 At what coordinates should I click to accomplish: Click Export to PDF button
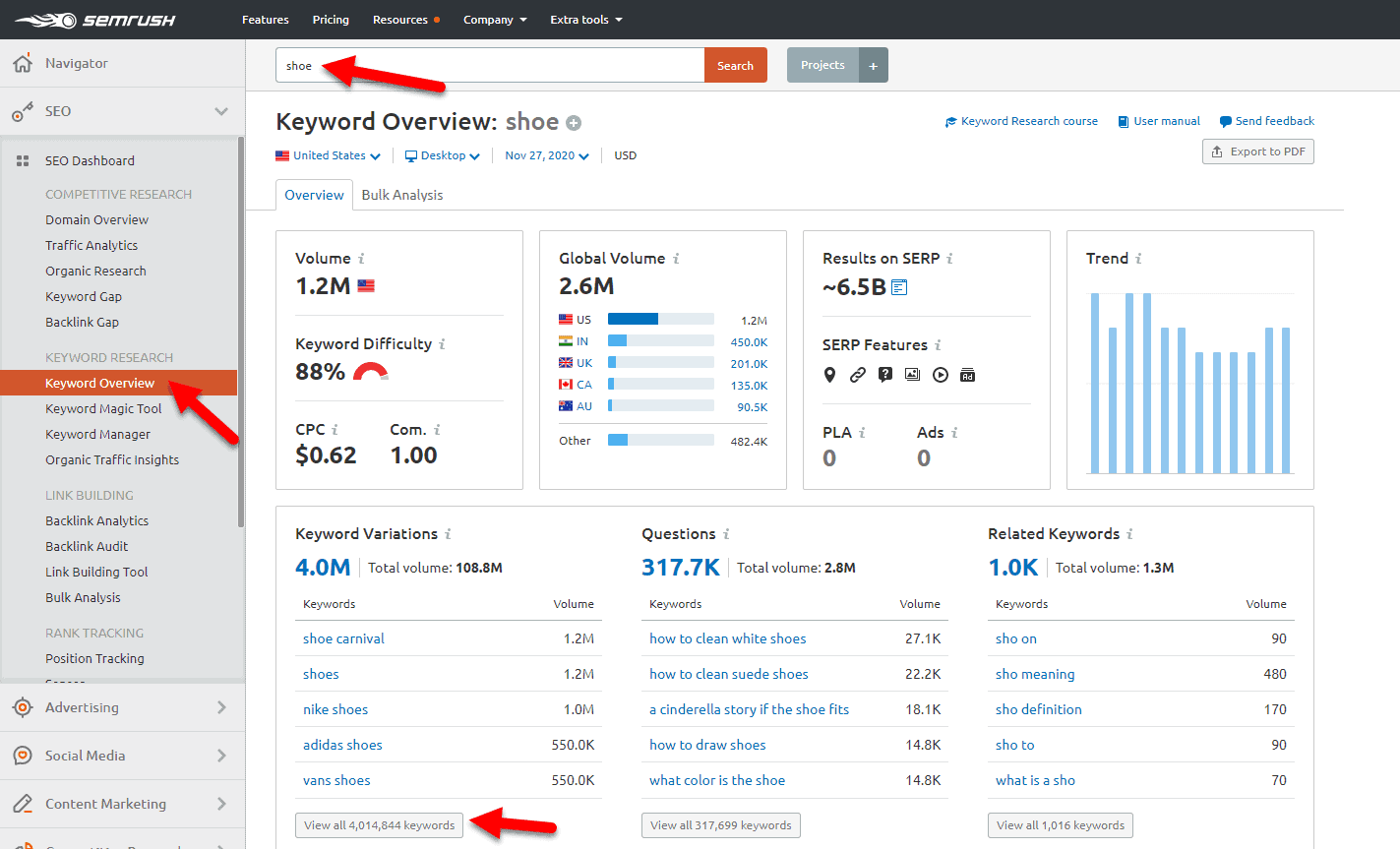pos(1258,152)
